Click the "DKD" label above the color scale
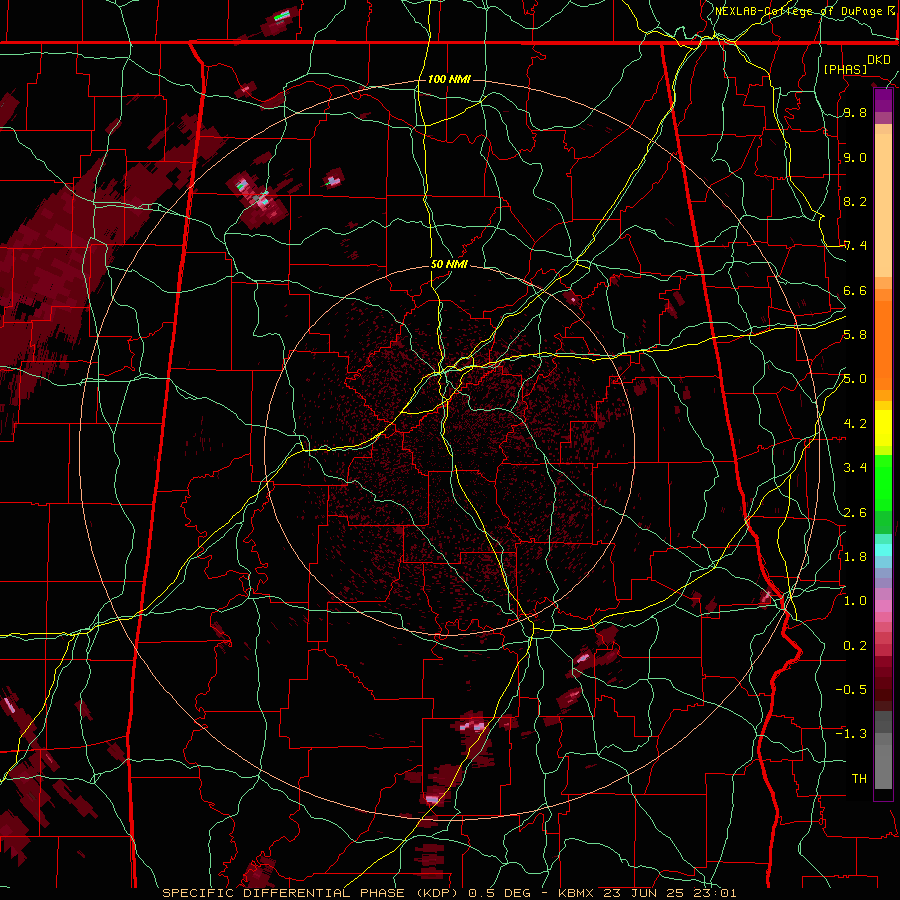The height and width of the screenshot is (900, 900). tap(879, 60)
